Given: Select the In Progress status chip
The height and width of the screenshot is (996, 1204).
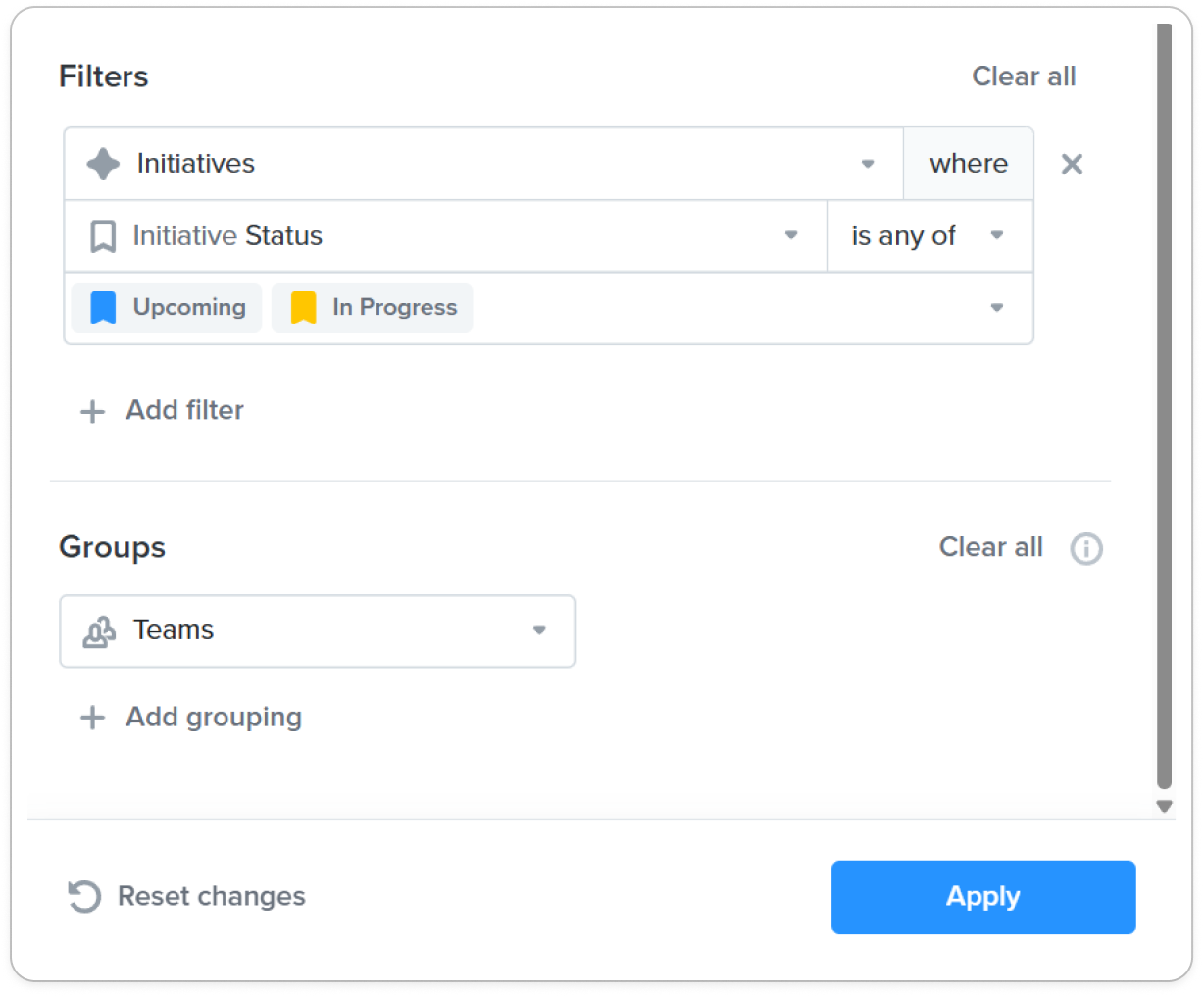Looking at the screenshot, I should [372, 308].
